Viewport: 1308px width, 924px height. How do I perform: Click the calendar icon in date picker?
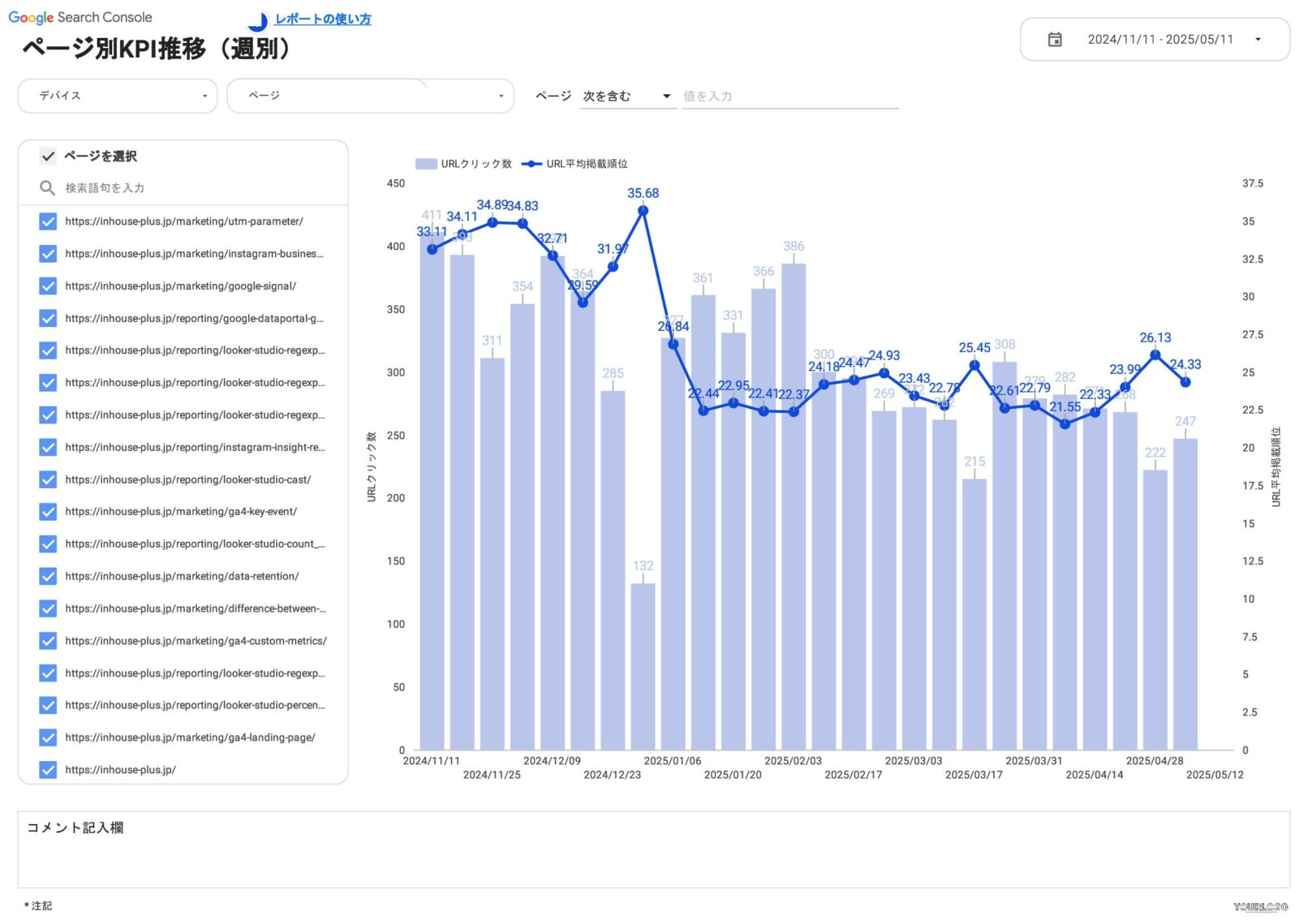tap(1054, 40)
